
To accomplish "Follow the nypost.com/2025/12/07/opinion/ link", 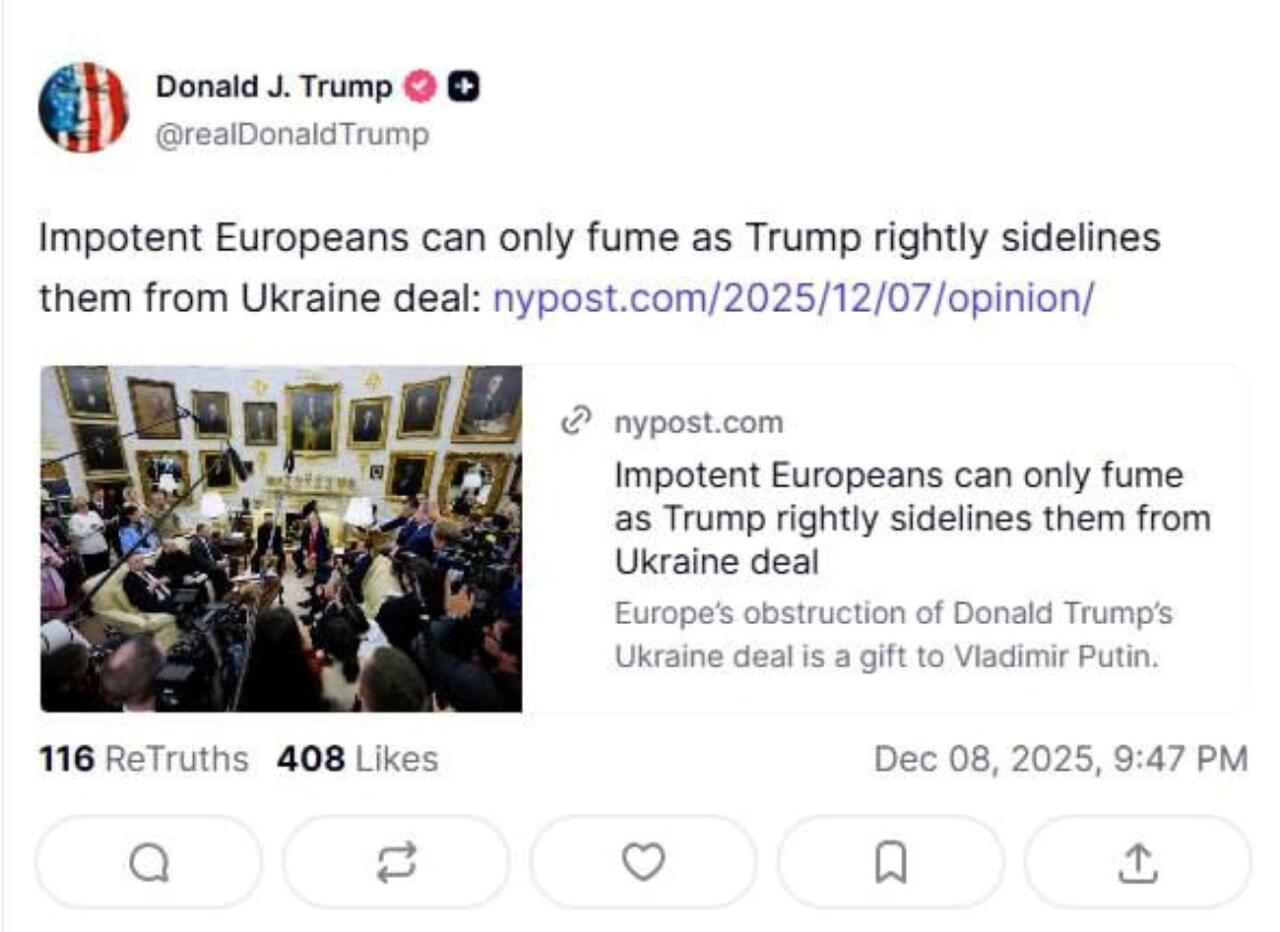I will [795, 297].
